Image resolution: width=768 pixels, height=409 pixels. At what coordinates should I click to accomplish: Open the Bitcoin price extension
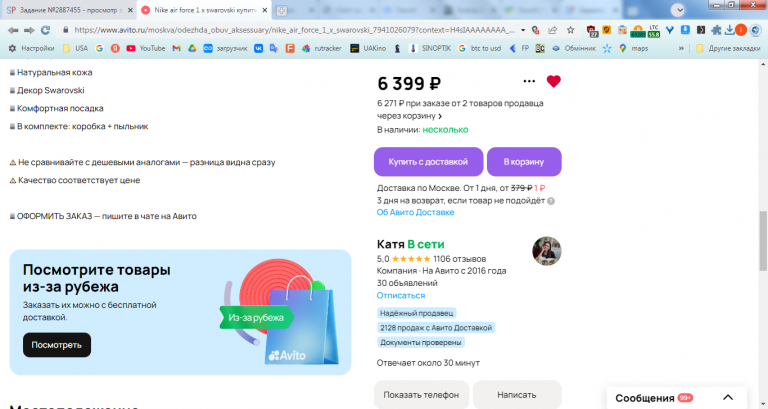[x=638, y=31]
